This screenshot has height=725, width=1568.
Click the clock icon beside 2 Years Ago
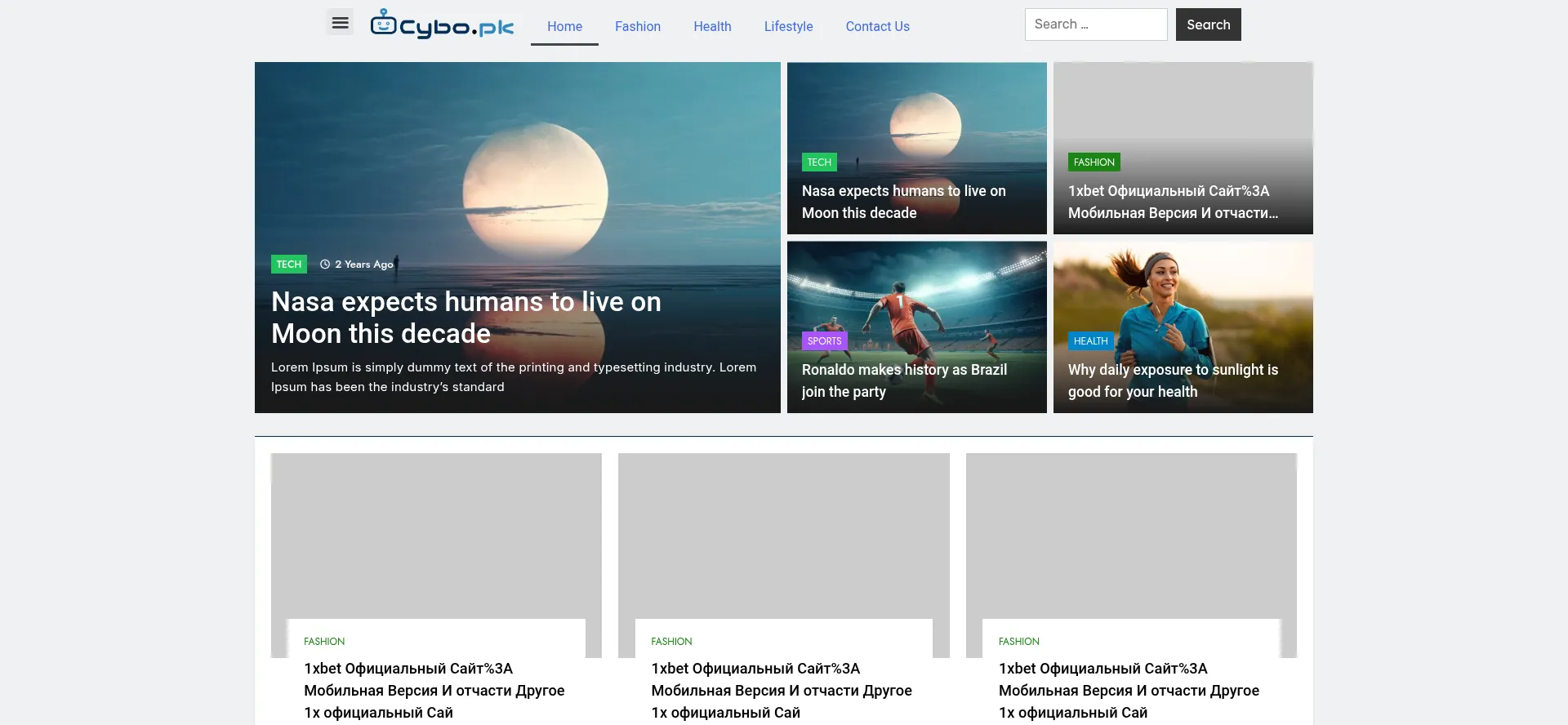click(x=325, y=265)
